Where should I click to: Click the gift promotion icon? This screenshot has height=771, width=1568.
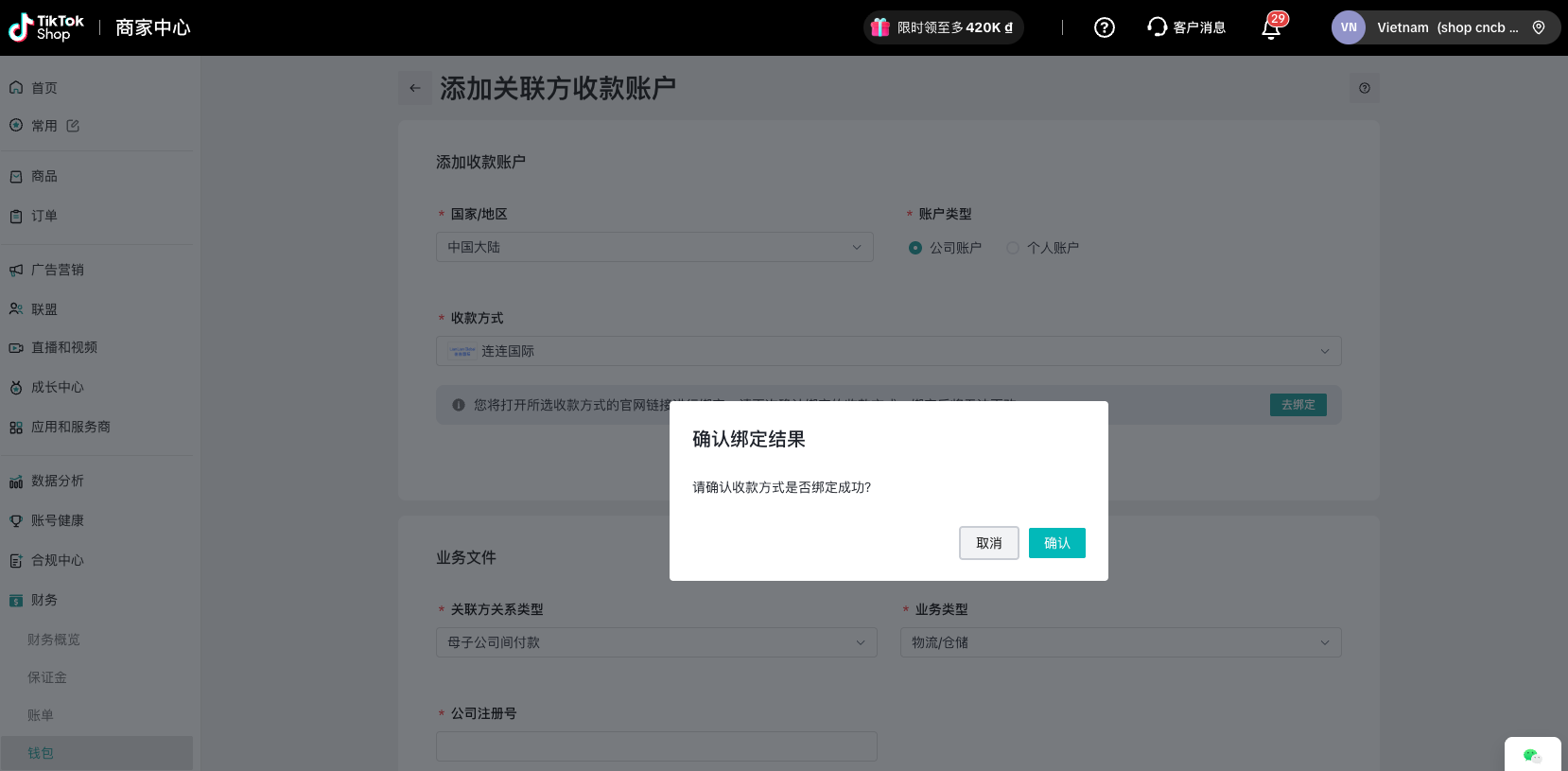click(880, 27)
